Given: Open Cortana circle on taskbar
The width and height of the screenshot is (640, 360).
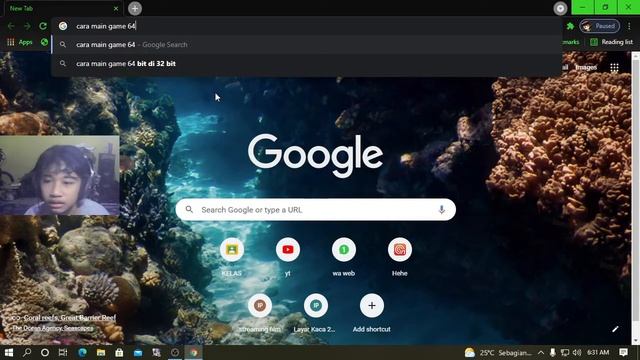Looking at the screenshot, I should [45, 353].
